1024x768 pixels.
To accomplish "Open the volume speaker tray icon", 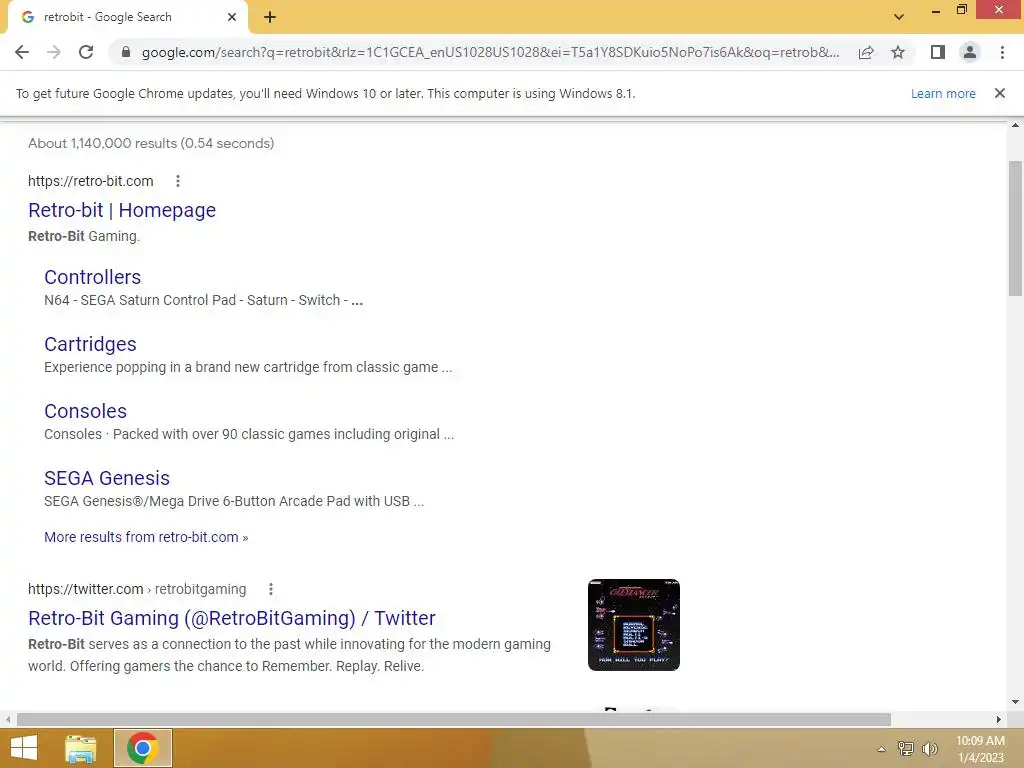I will 929,748.
